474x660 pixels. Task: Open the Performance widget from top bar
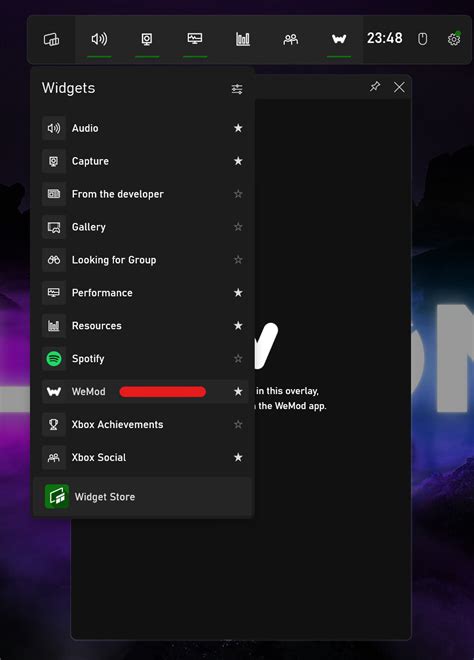(195, 40)
